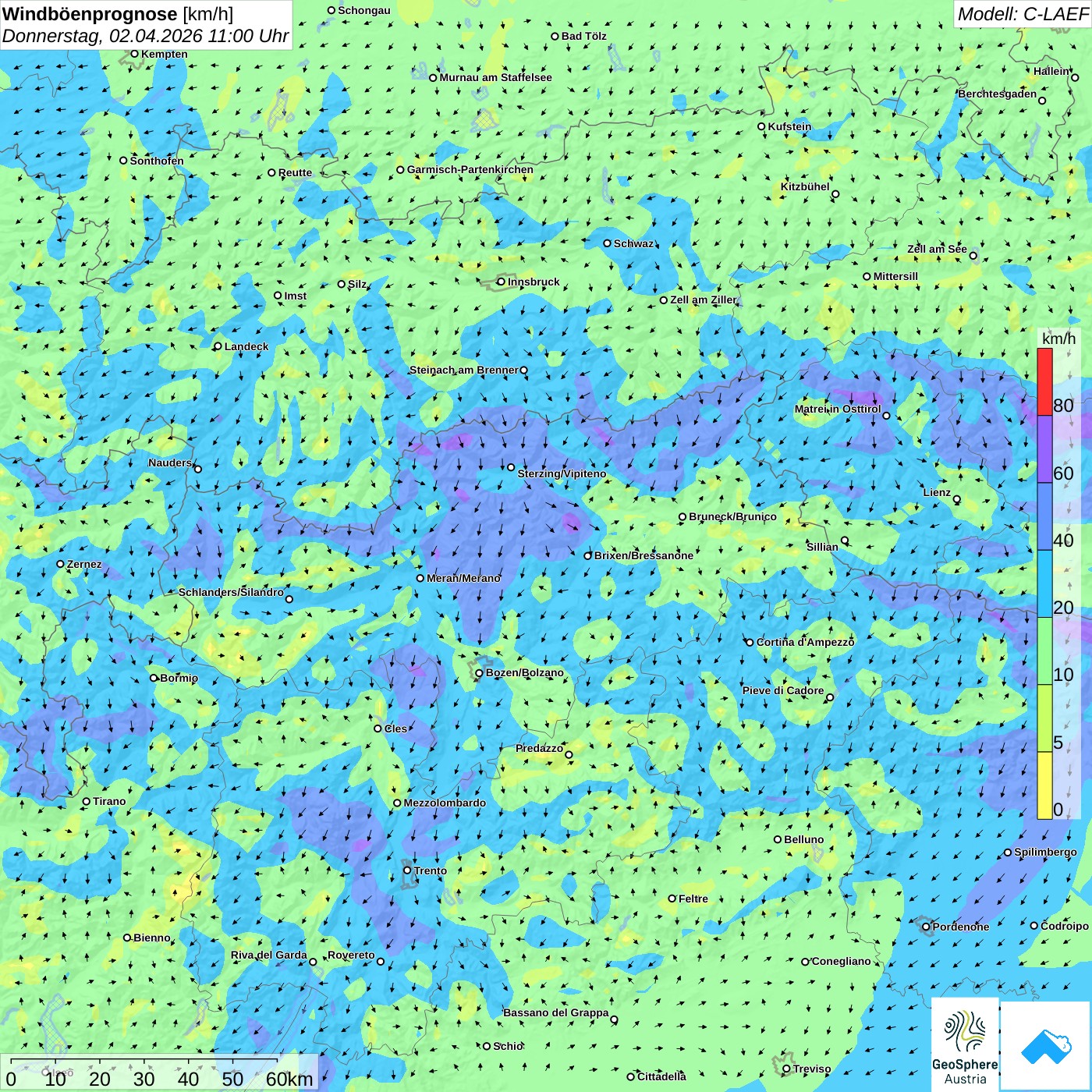
Task: Click the Garmisch-Partenkirchen label
Action: pyautogui.click(x=470, y=169)
